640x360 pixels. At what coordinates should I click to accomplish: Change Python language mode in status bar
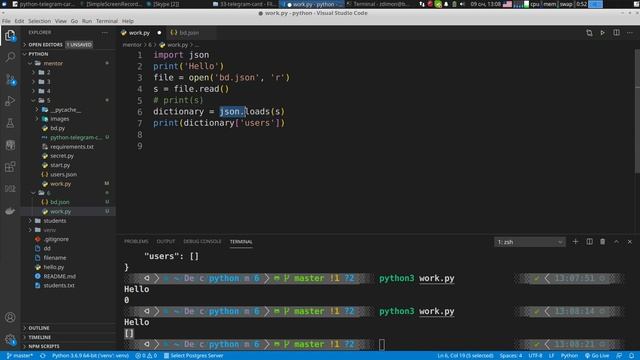click(x=569, y=356)
